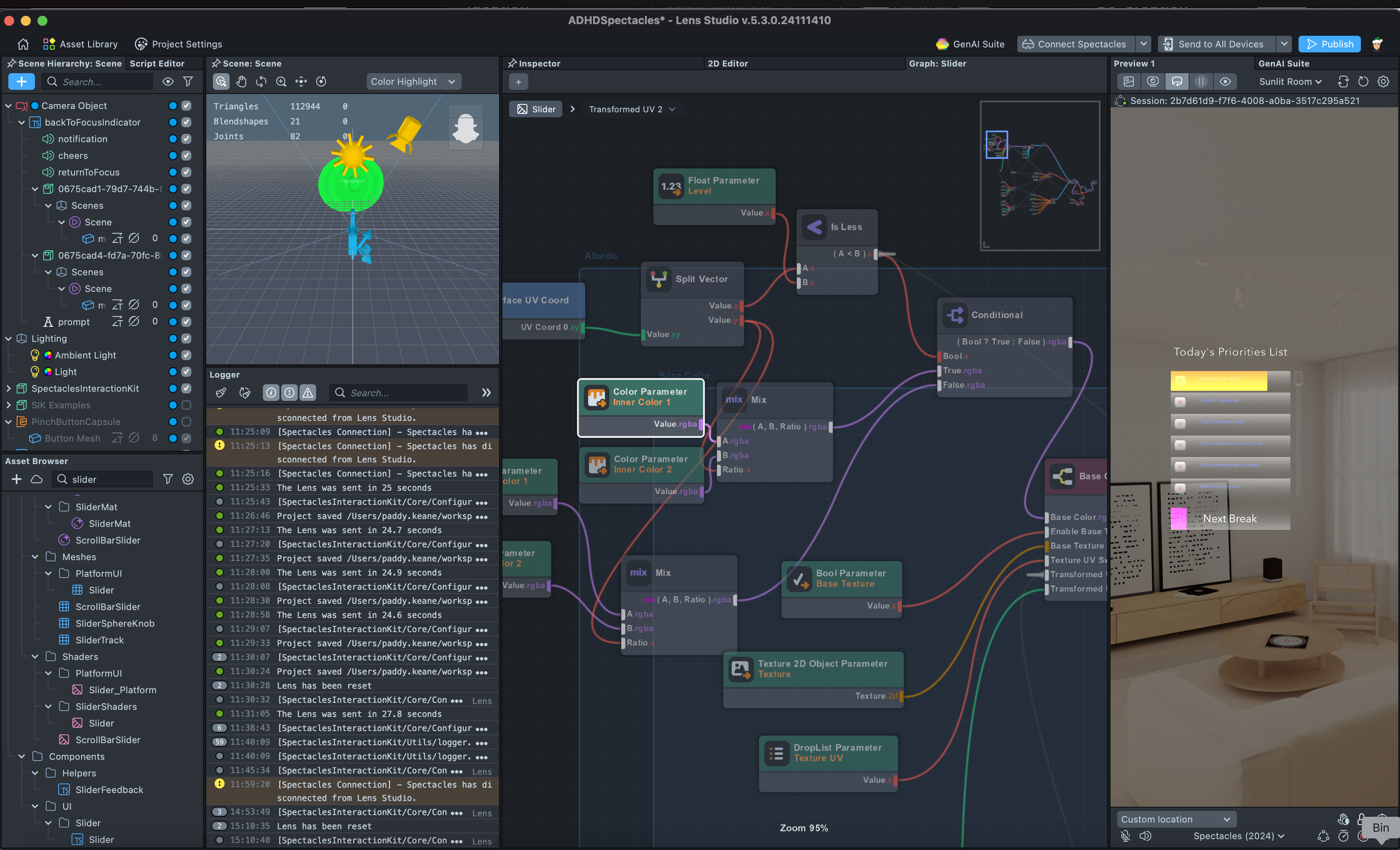Switch to the Script Editor tab

click(x=157, y=63)
